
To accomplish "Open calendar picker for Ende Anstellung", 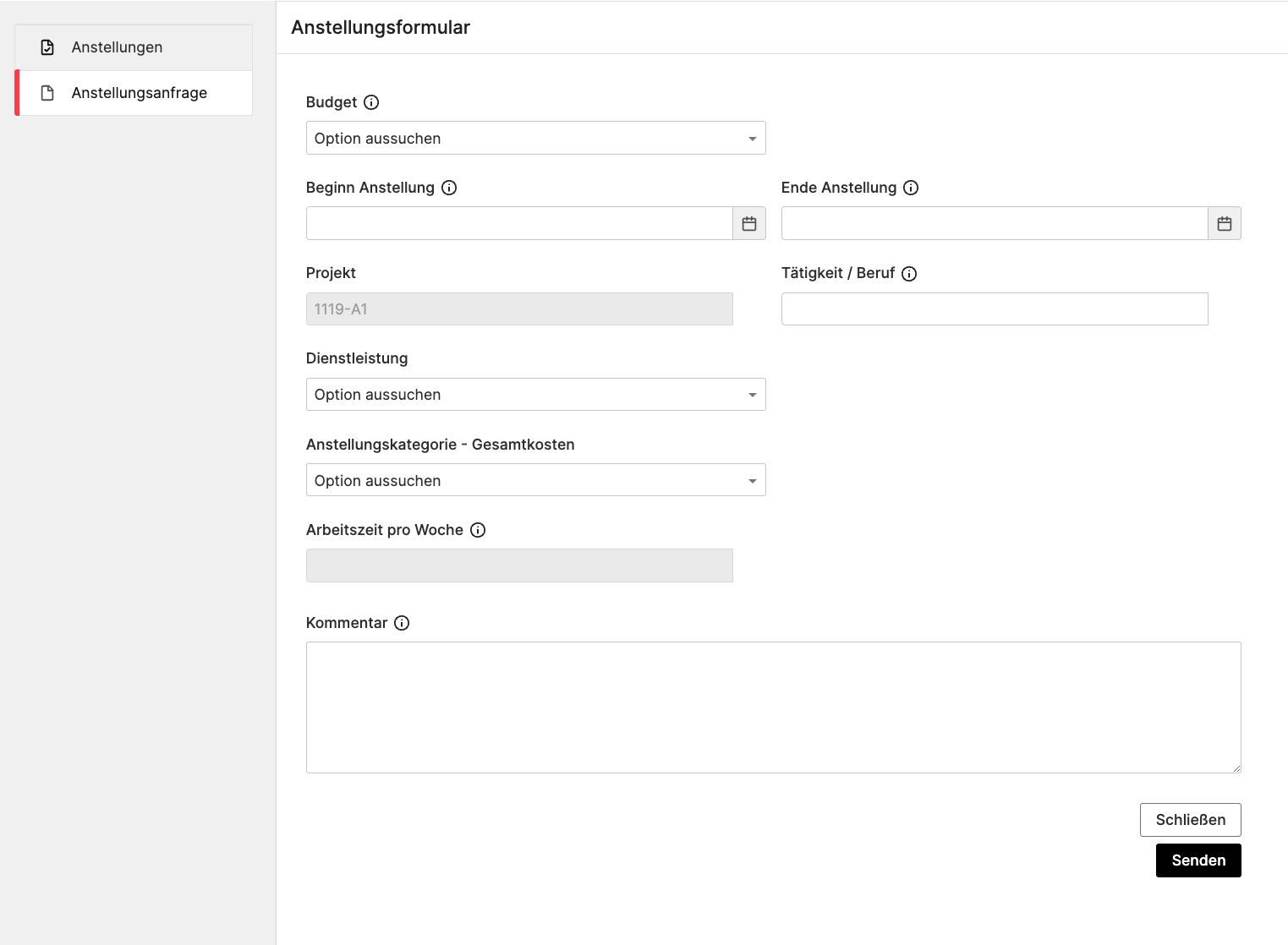I will [x=1225, y=224].
